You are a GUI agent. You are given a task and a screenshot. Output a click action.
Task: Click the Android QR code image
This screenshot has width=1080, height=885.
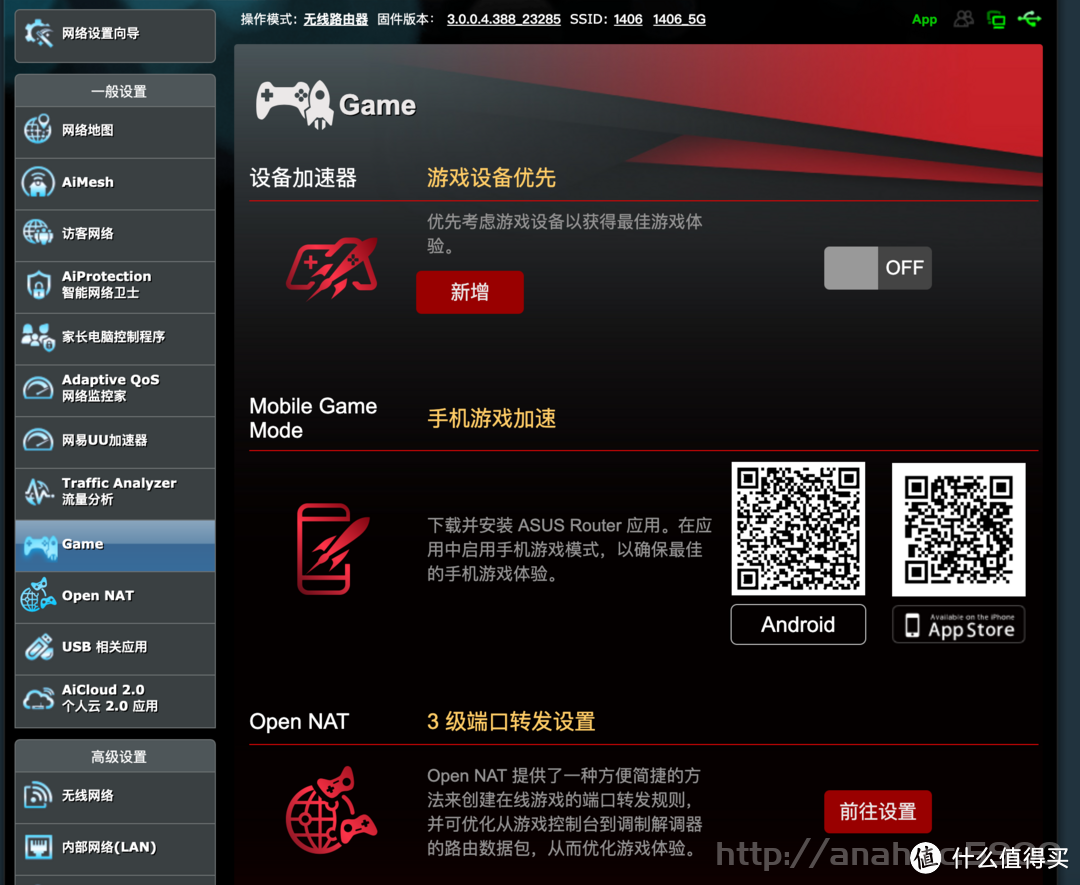point(798,528)
